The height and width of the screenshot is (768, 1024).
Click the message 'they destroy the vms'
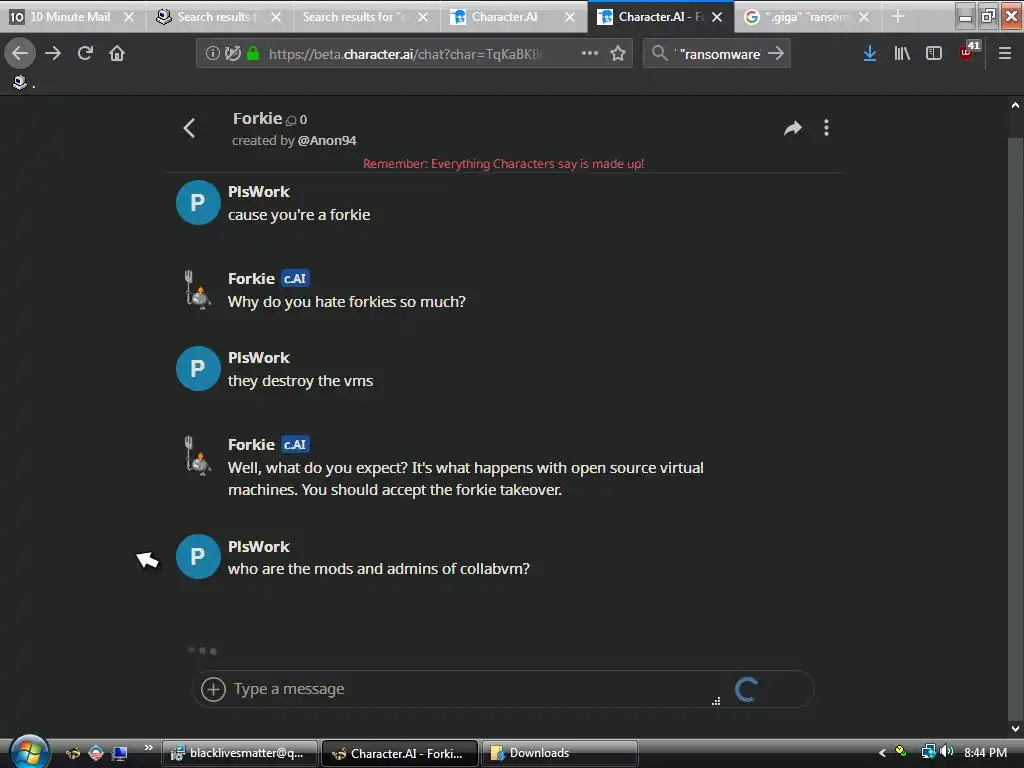(x=300, y=381)
